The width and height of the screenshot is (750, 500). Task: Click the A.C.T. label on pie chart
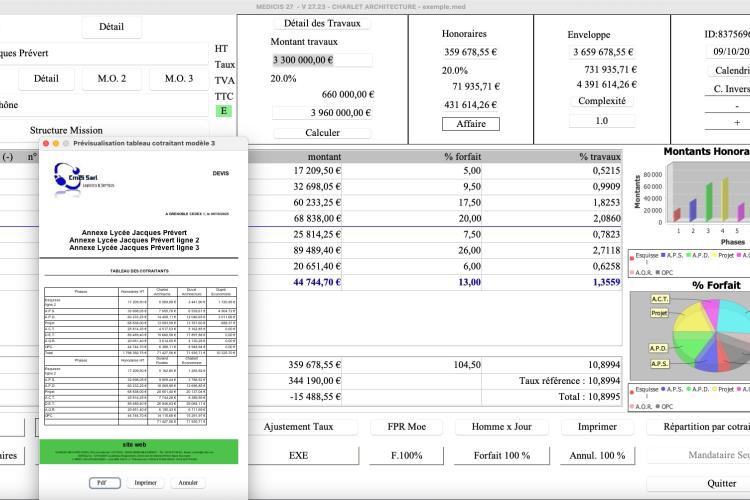(x=659, y=299)
